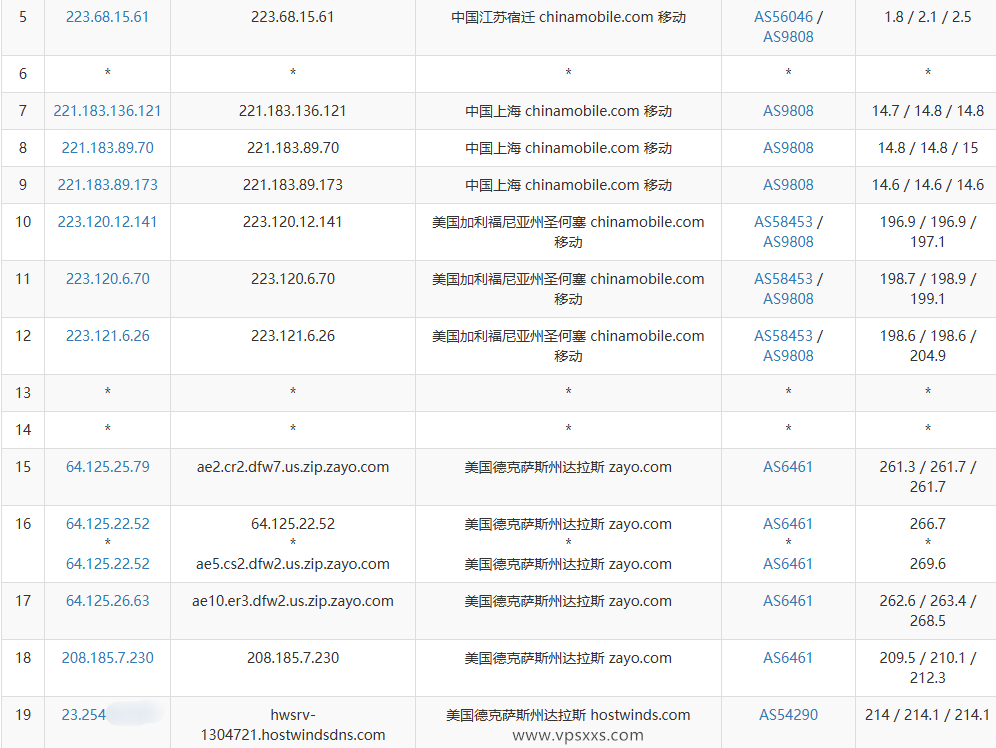996x748 pixels.
Task: Click IP link 221.183.89.70
Action: tap(107, 148)
